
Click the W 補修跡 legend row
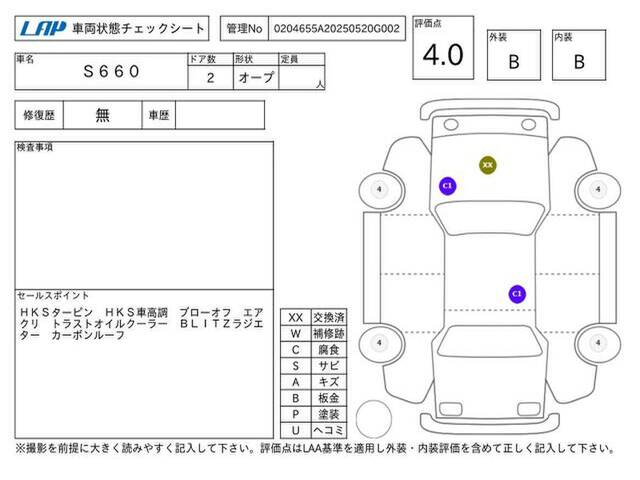coord(313,333)
